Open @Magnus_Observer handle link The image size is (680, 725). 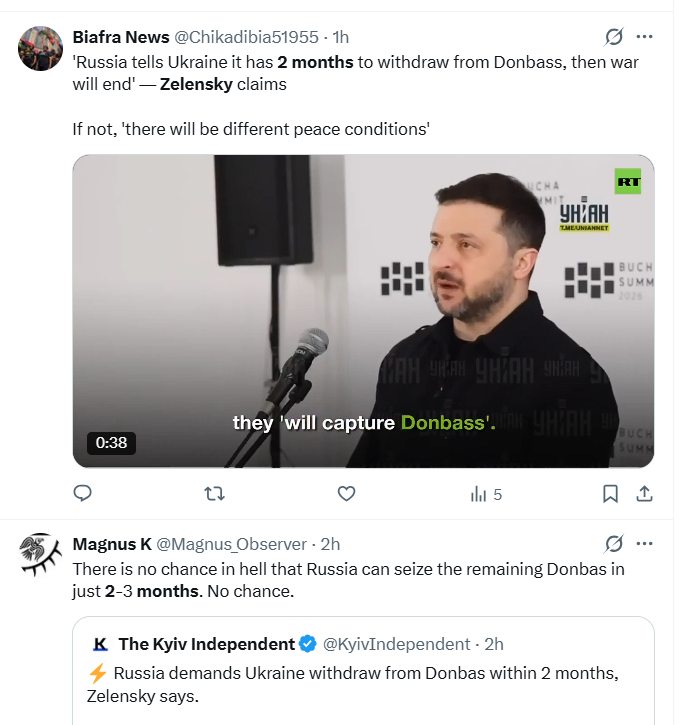pyautogui.click(x=233, y=544)
